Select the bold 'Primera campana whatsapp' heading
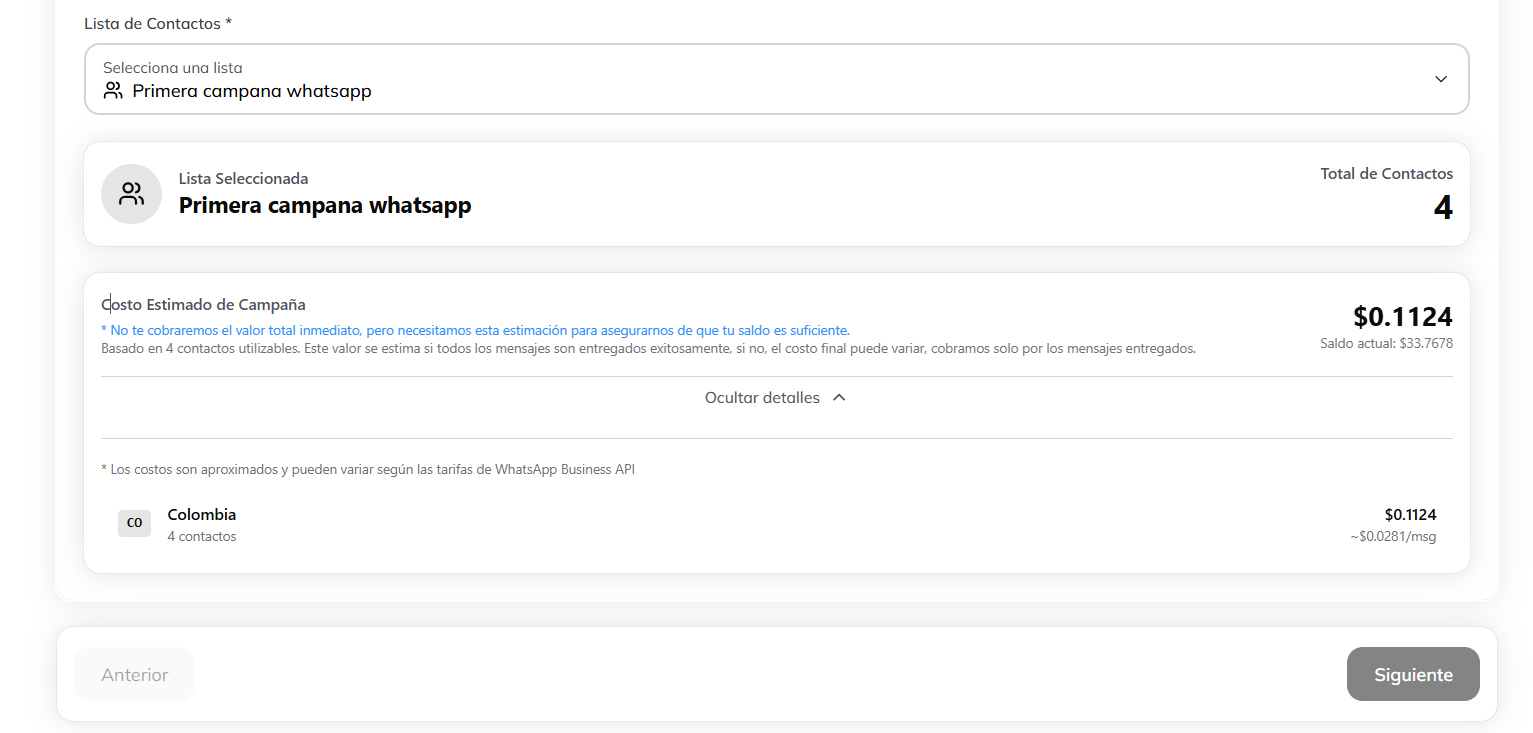The width and height of the screenshot is (1533, 733). coord(325,206)
